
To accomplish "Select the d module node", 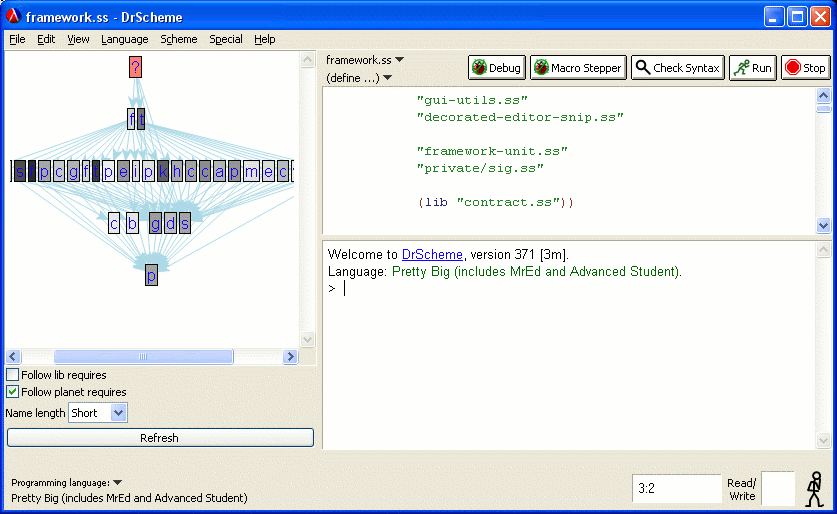I will [170, 223].
